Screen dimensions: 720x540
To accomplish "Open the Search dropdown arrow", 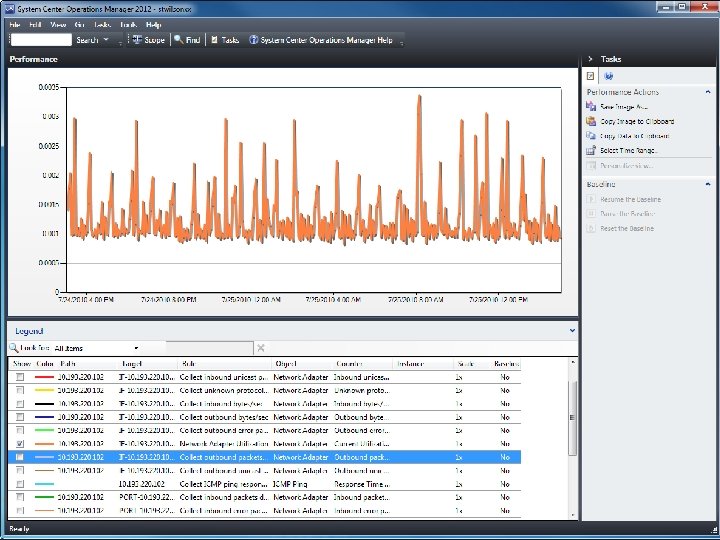I will (x=106, y=40).
